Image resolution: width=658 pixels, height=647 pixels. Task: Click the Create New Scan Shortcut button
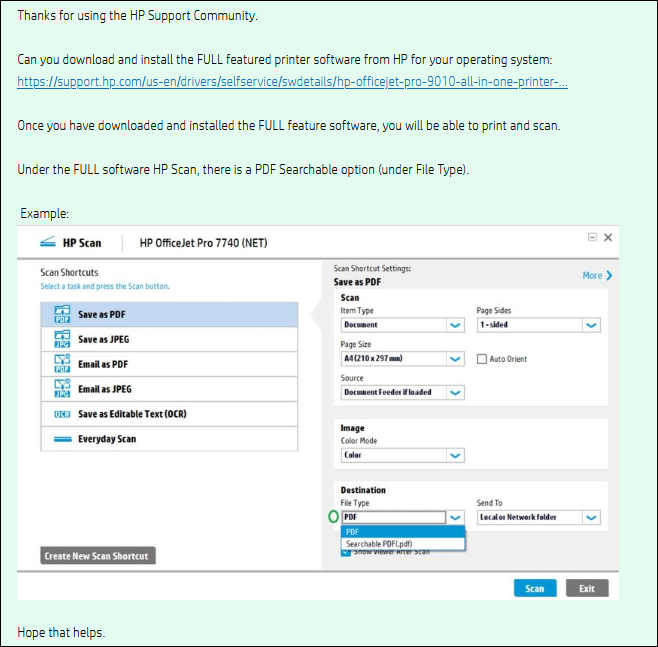(97, 556)
